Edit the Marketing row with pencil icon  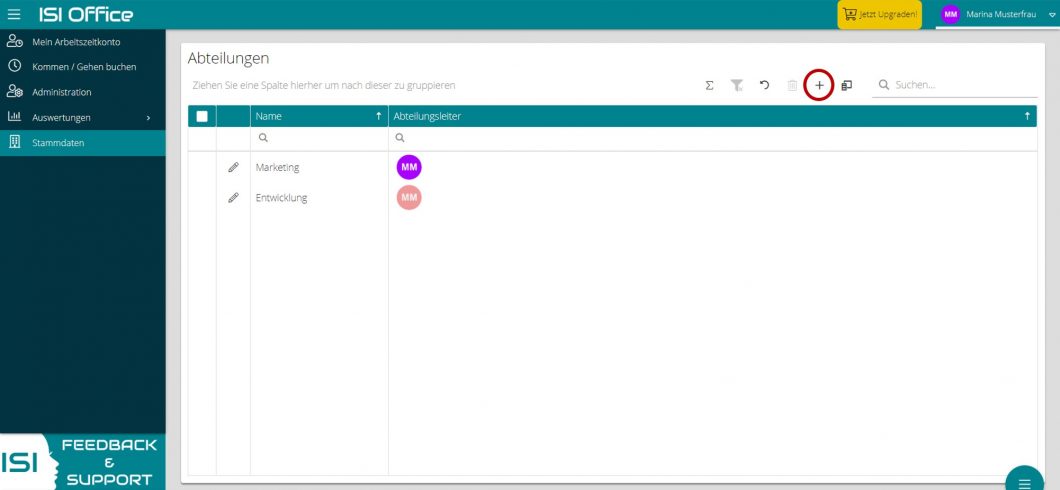233,167
